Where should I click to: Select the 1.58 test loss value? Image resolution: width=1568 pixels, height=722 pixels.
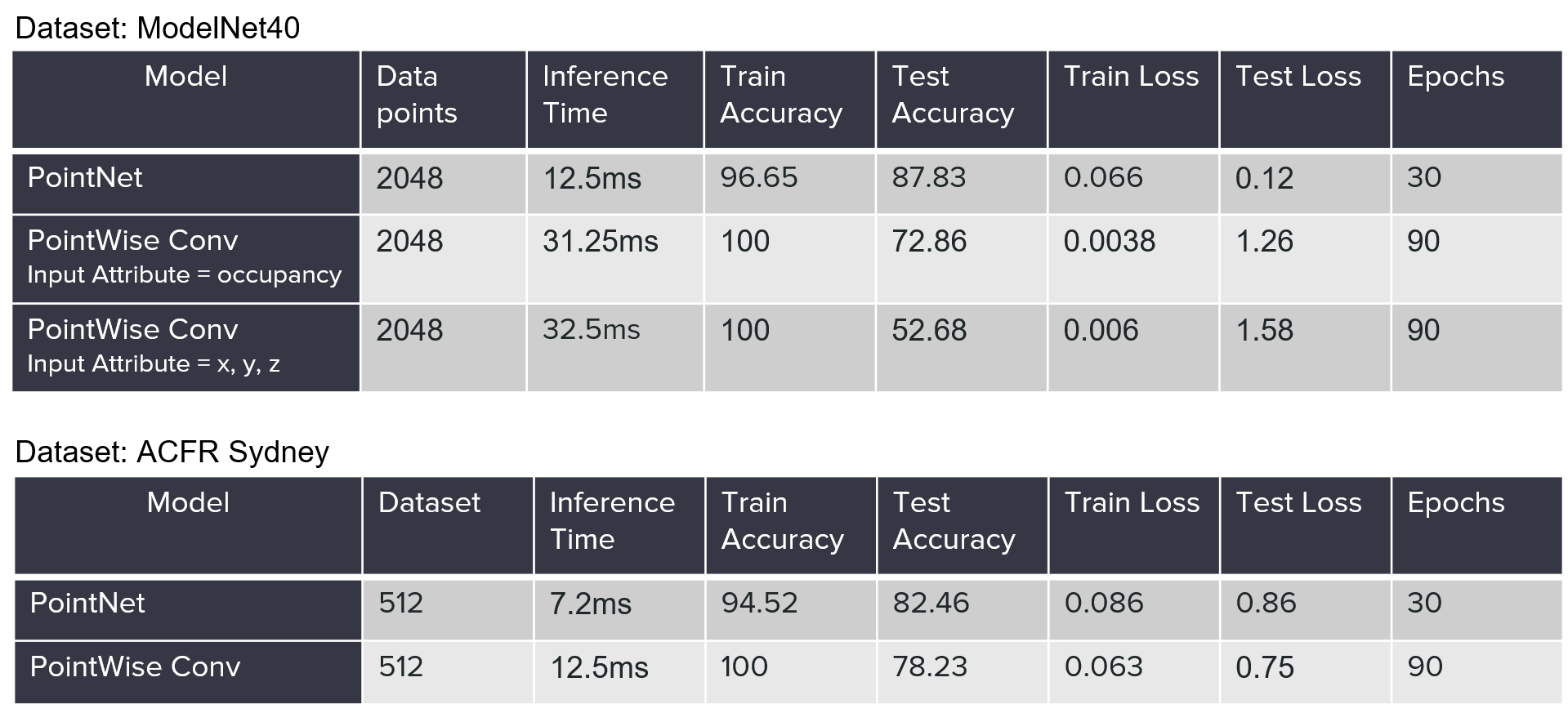pos(1264,331)
